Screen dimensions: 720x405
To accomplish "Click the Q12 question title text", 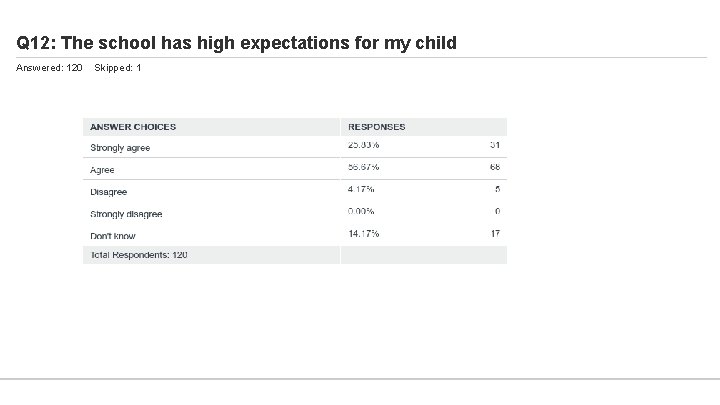I will [237, 43].
